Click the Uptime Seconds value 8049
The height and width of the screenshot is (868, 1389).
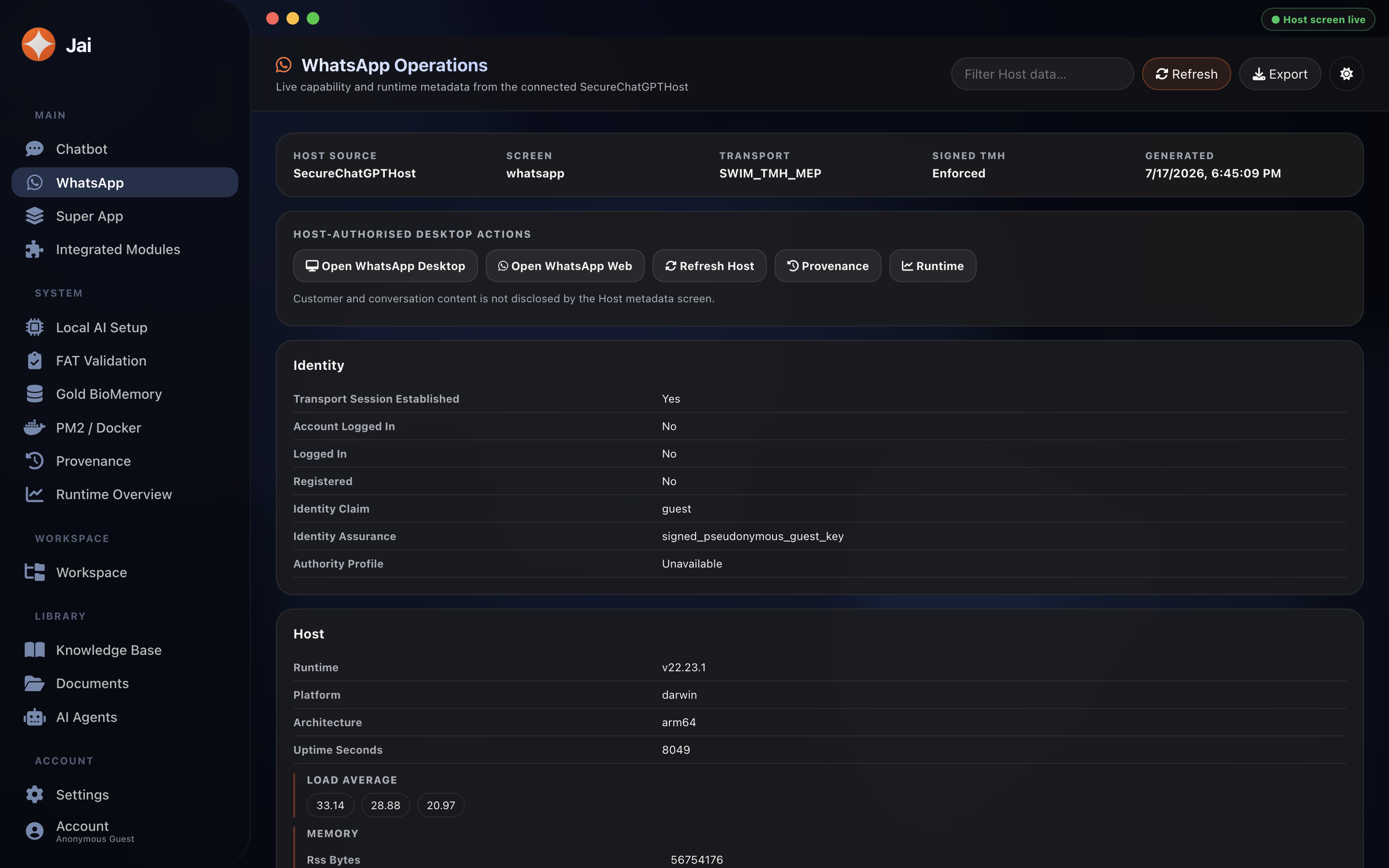[676, 750]
